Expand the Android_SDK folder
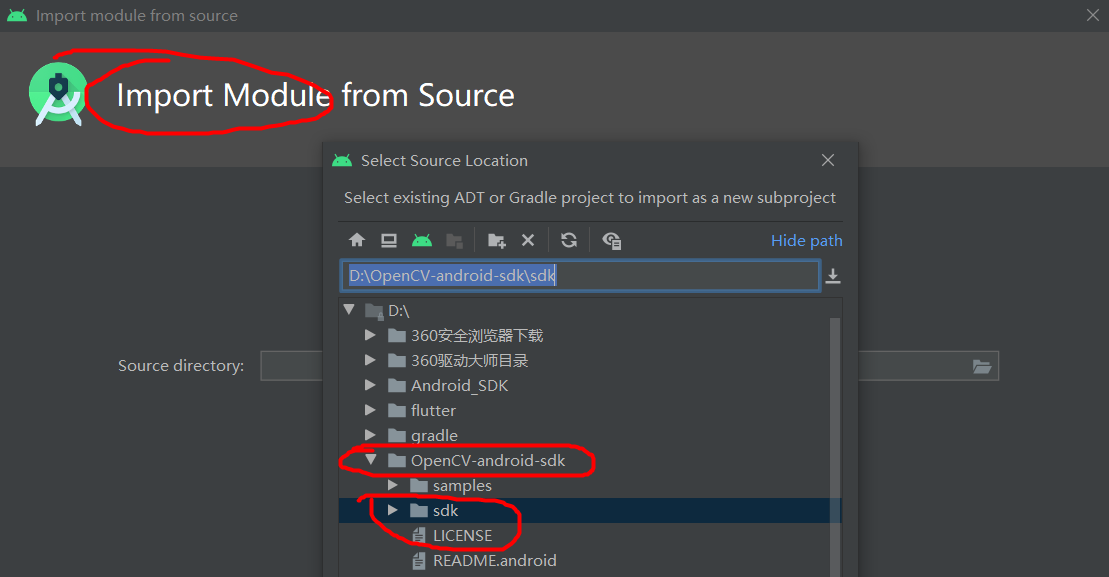 click(370, 385)
